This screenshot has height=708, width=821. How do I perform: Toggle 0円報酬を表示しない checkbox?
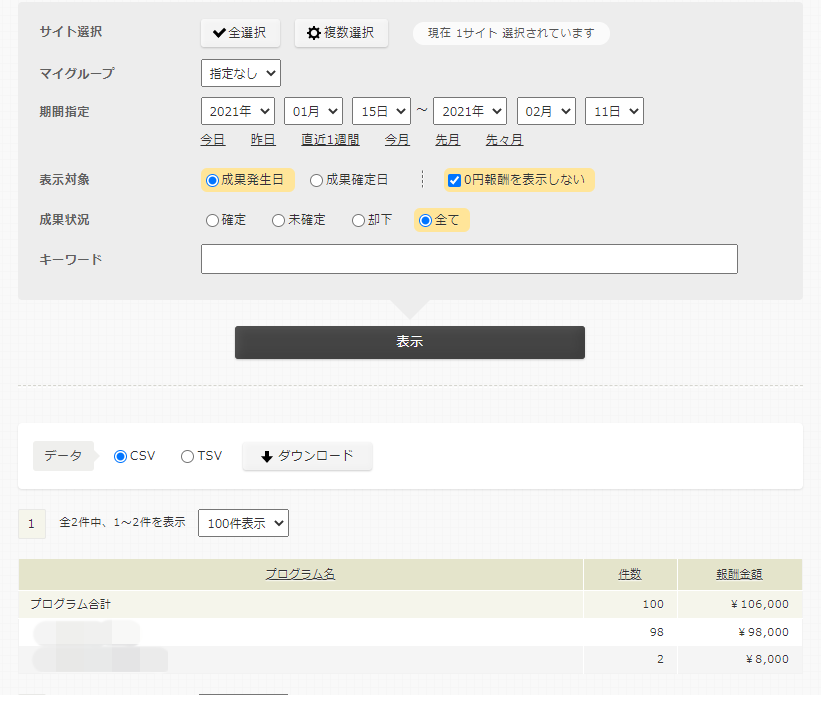(x=454, y=180)
